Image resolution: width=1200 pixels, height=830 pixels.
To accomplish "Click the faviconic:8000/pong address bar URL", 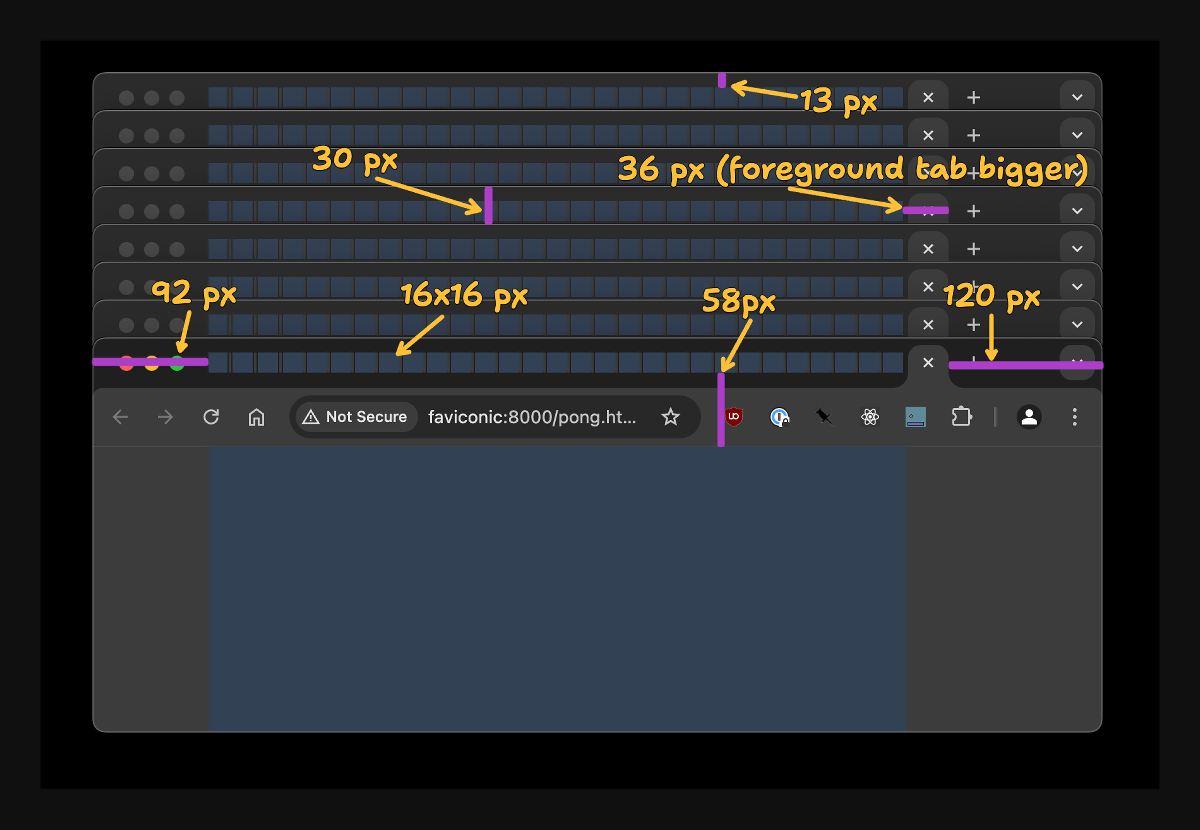I will point(532,417).
